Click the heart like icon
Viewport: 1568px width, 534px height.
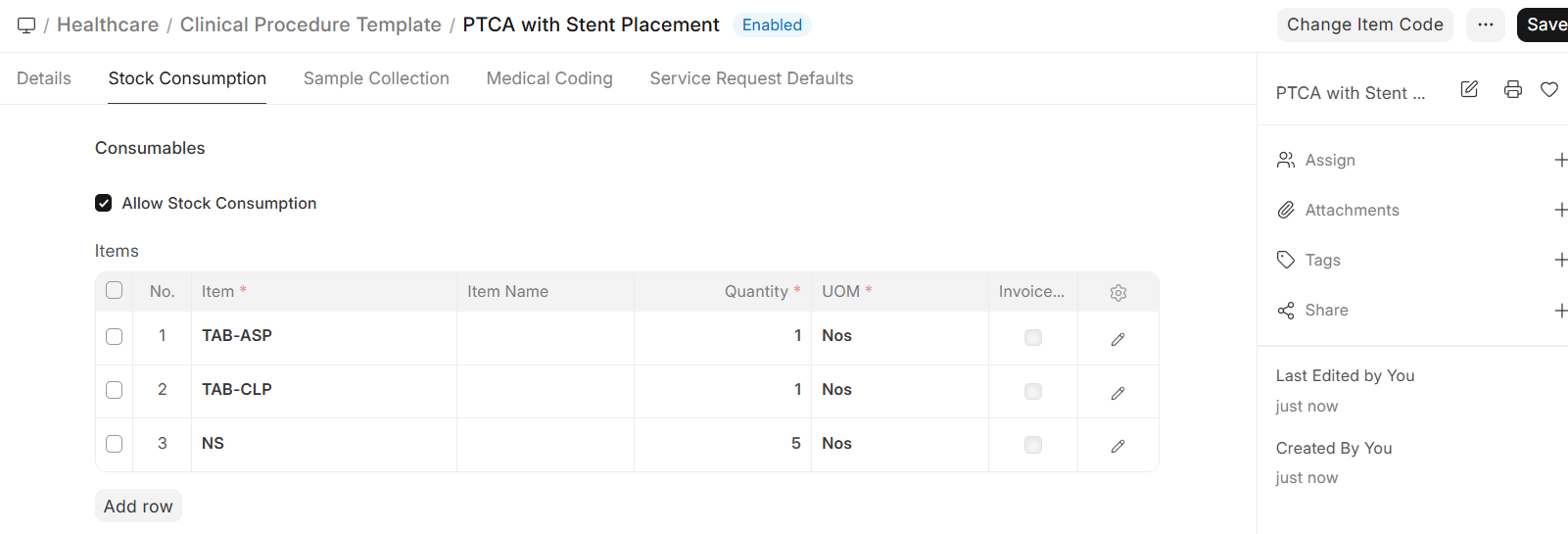1548,90
